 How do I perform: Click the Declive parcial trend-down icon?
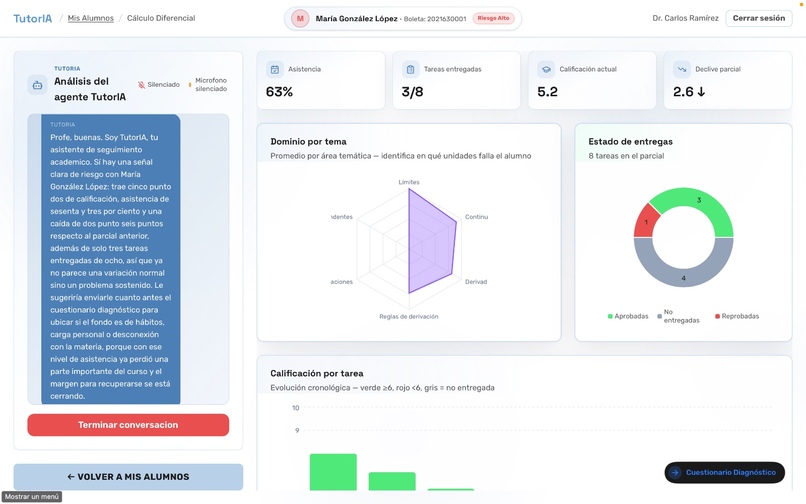(x=682, y=69)
